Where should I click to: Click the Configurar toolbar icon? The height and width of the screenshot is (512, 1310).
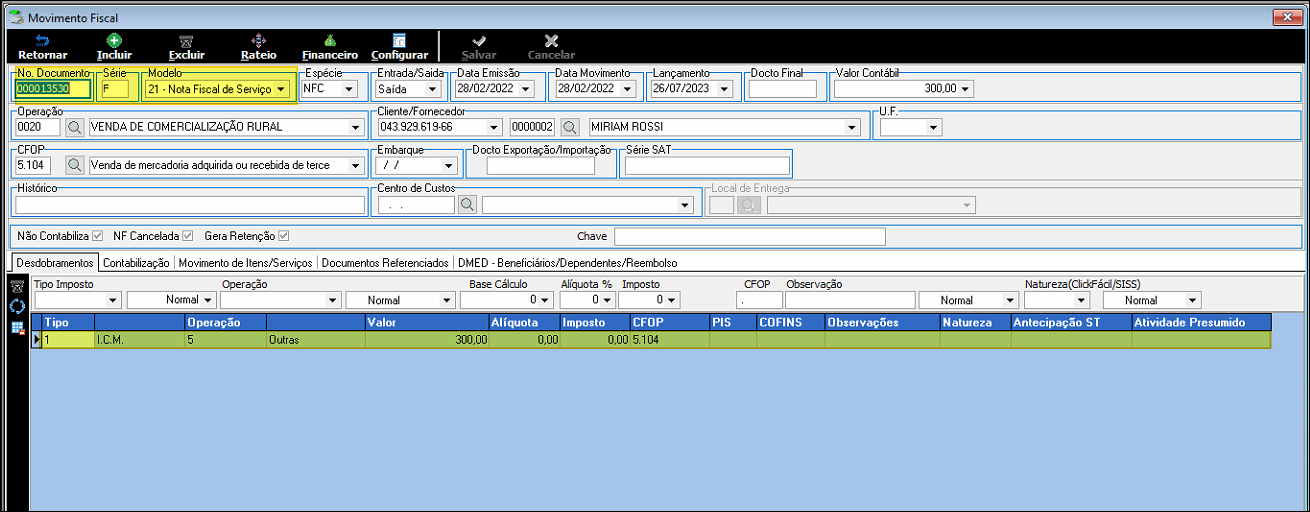pyautogui.click(x=399, y=41)
